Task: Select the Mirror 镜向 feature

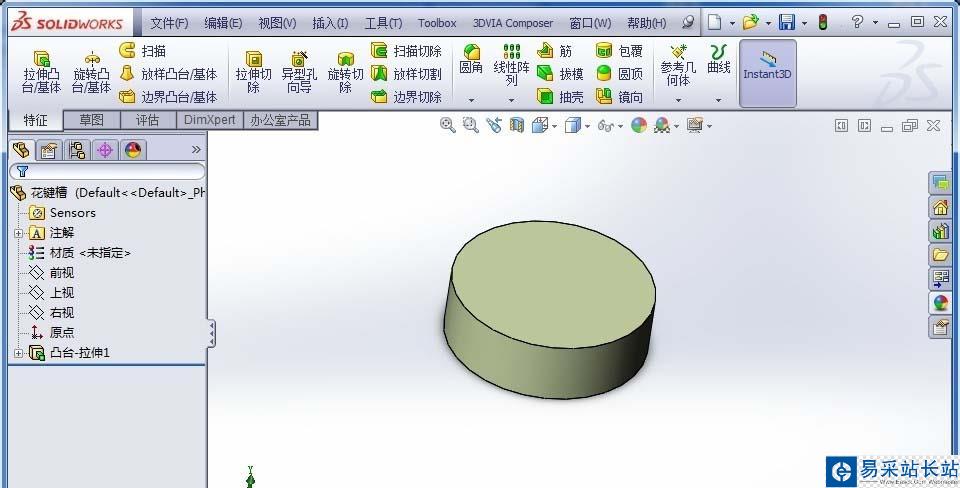Action: click(620, 97)
